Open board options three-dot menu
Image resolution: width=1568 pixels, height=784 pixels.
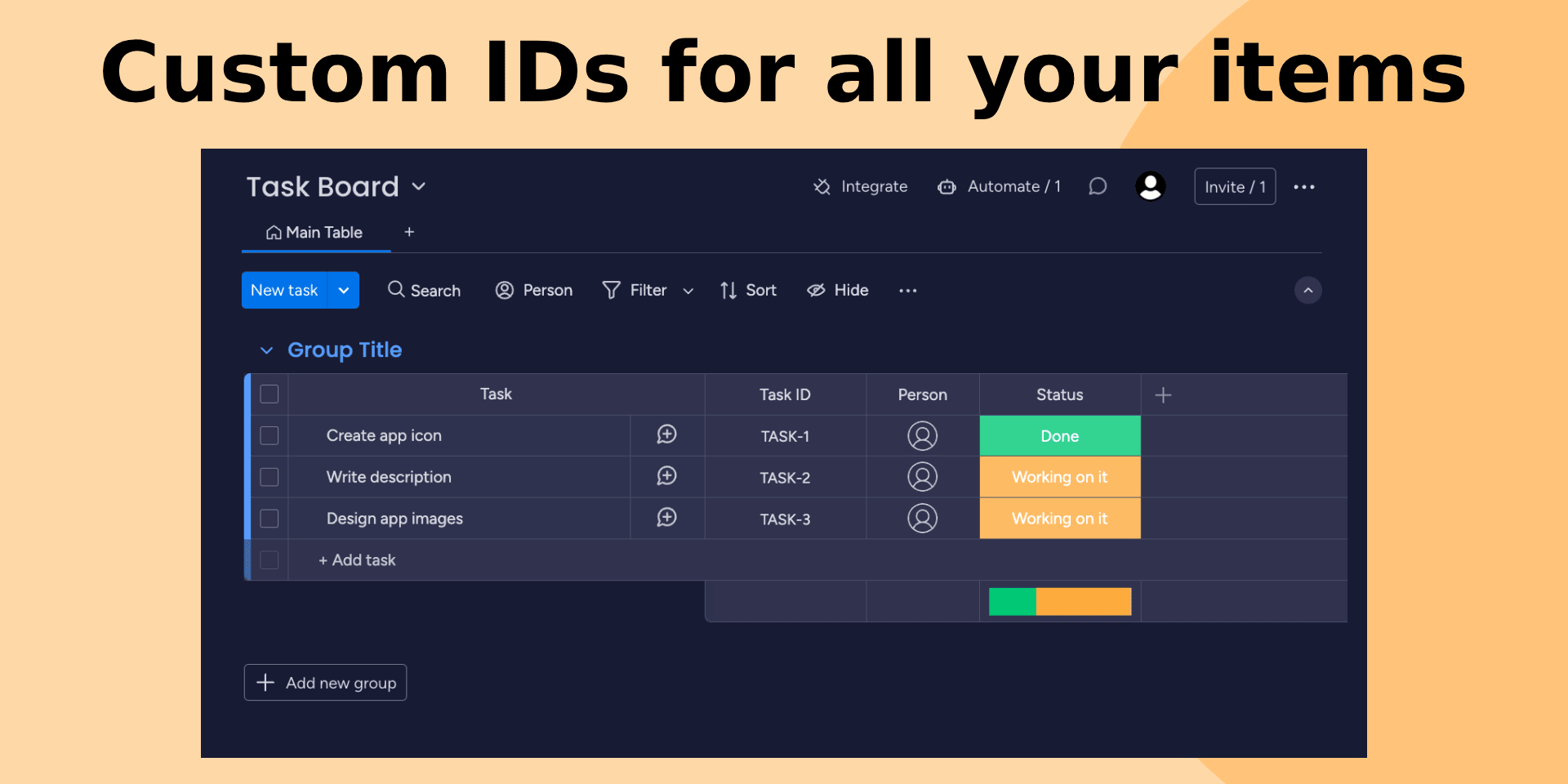[1304, 187]
